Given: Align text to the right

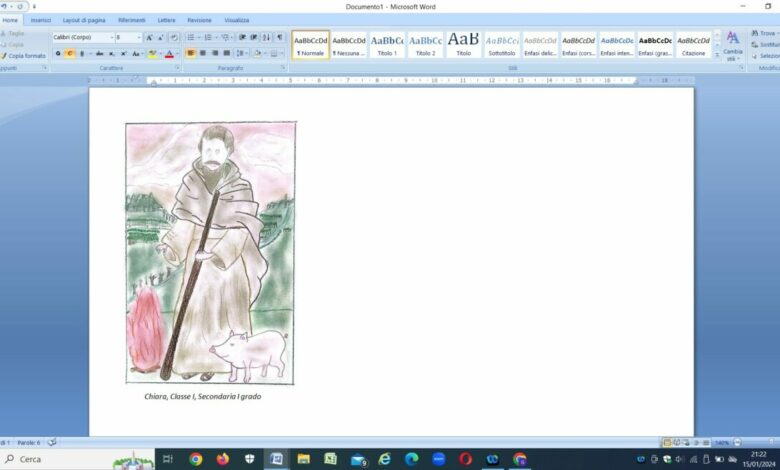Looking at the screenshot, I should [215, 53].
